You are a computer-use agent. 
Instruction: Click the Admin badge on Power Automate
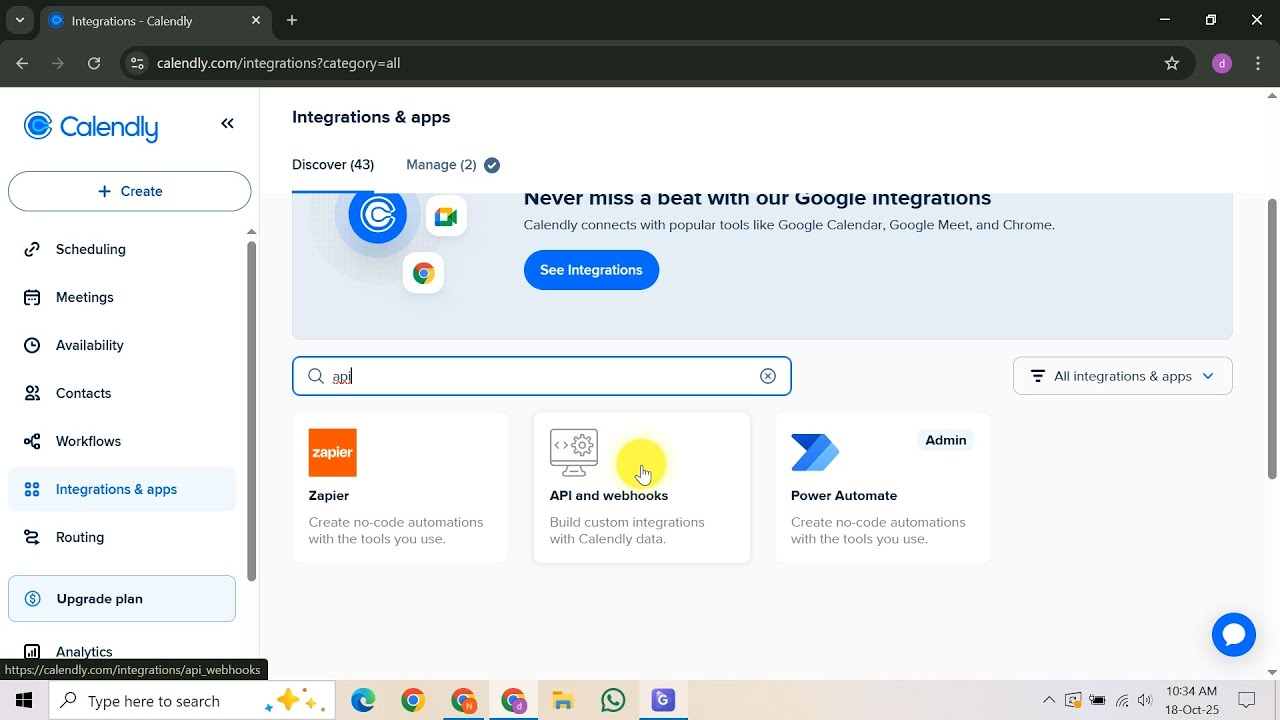pos(945,440)
